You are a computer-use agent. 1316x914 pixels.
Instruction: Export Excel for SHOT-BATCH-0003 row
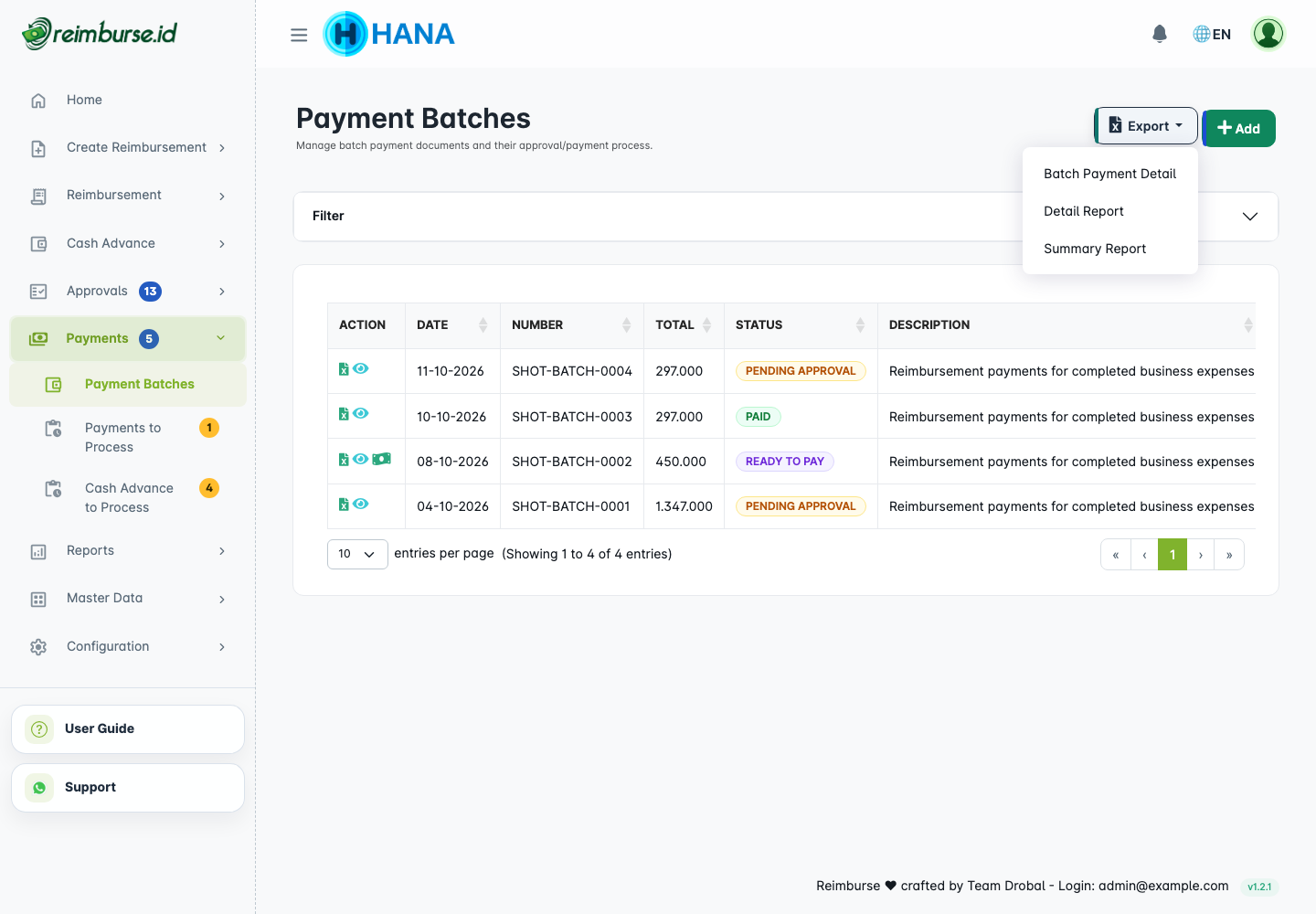click(x=344, y=414)
